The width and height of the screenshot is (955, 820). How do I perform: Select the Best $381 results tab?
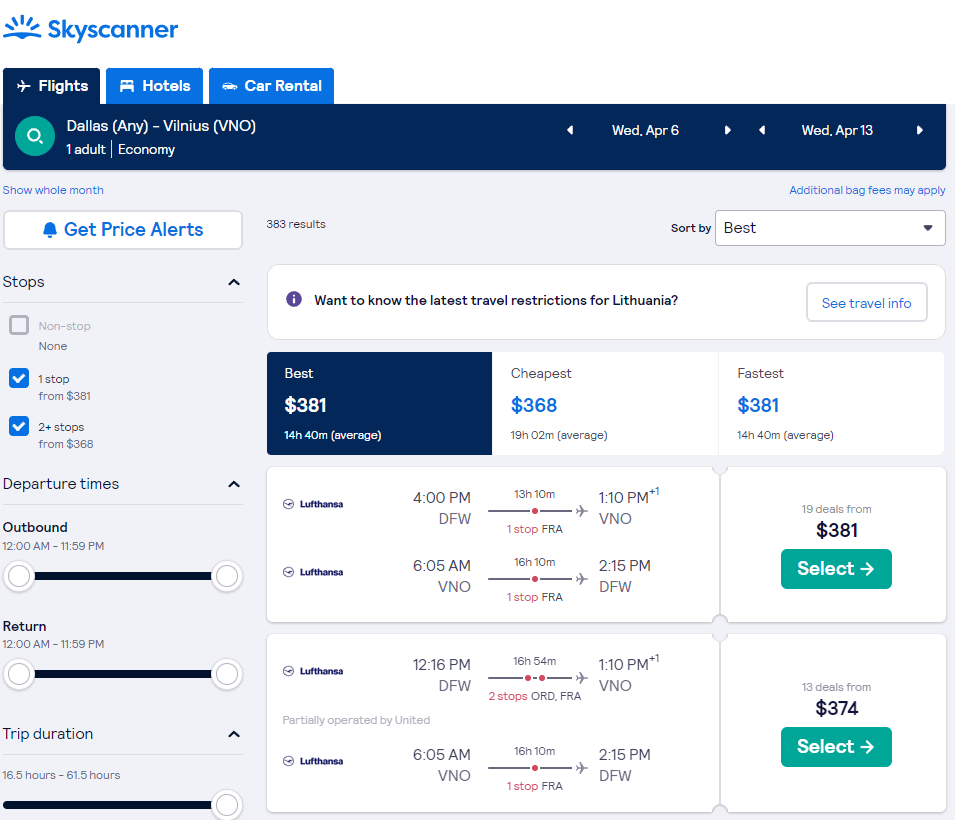[x=379, y=403]
